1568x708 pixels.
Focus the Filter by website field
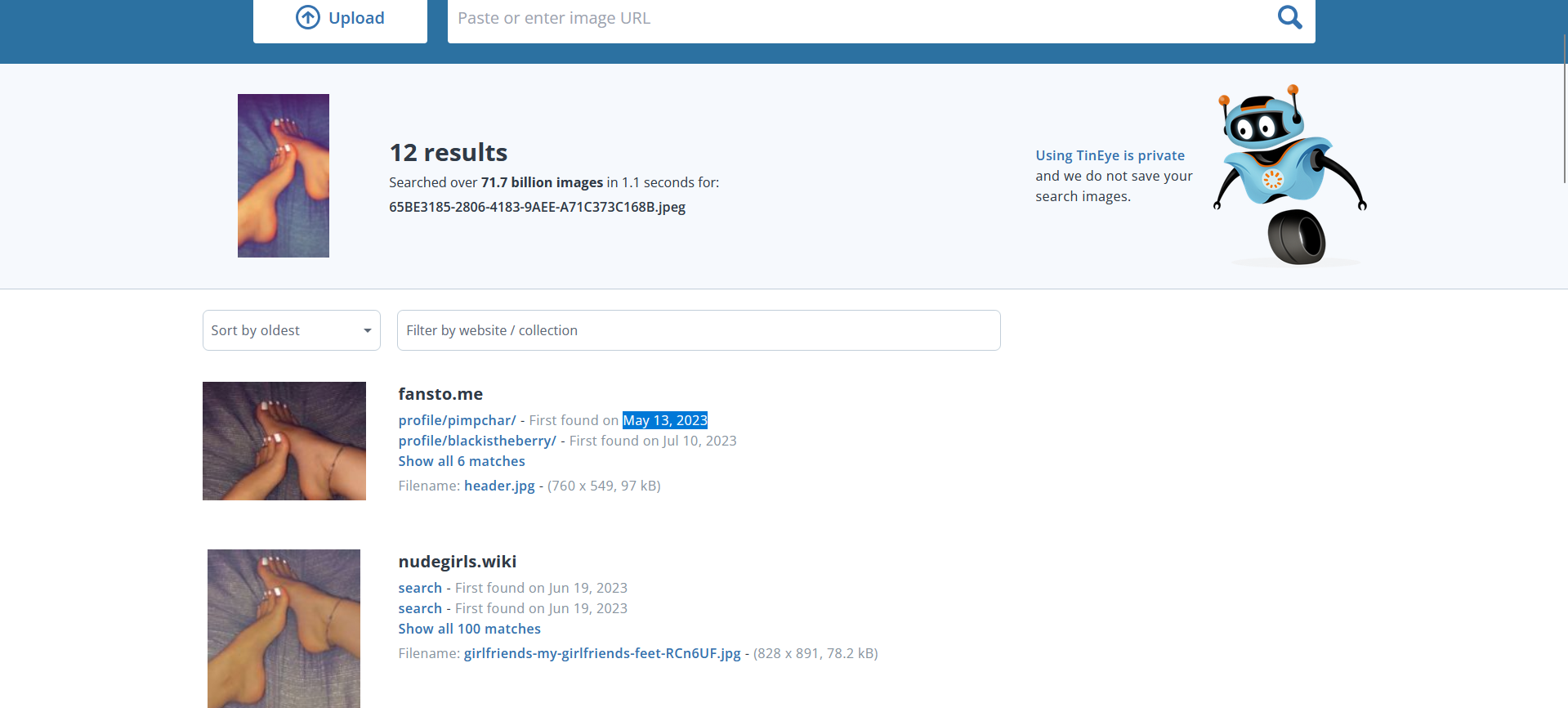[698, 330]
